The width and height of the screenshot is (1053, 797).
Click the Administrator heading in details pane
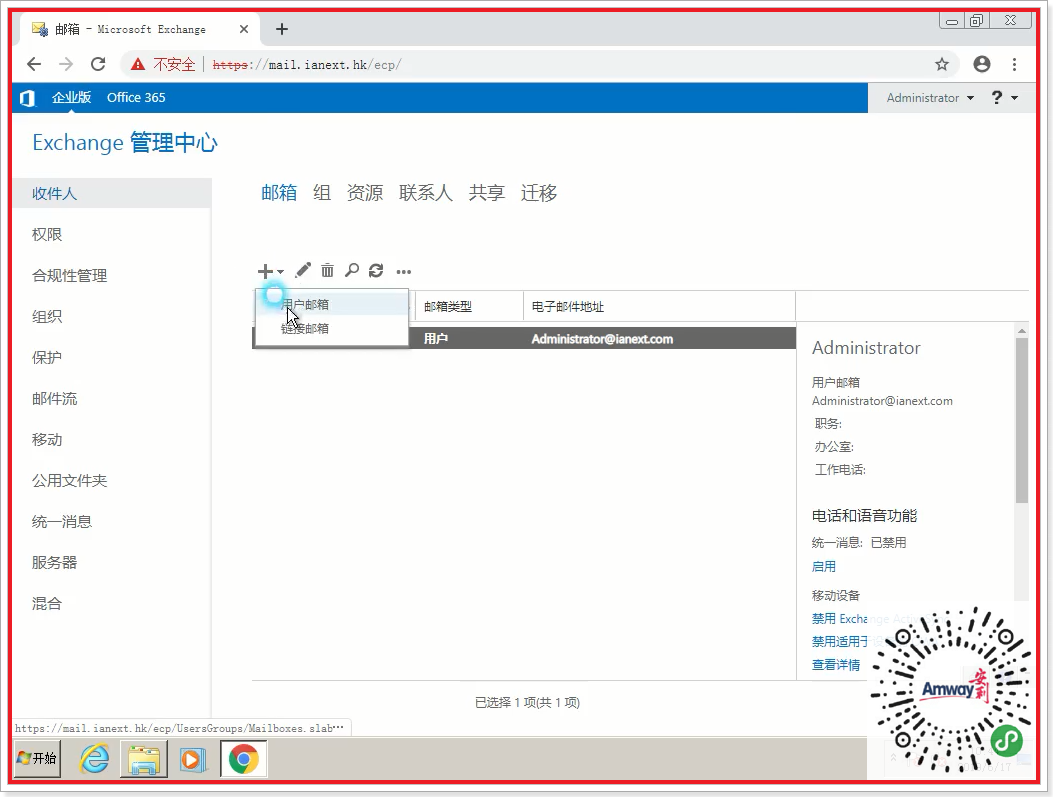pos(866,348)
